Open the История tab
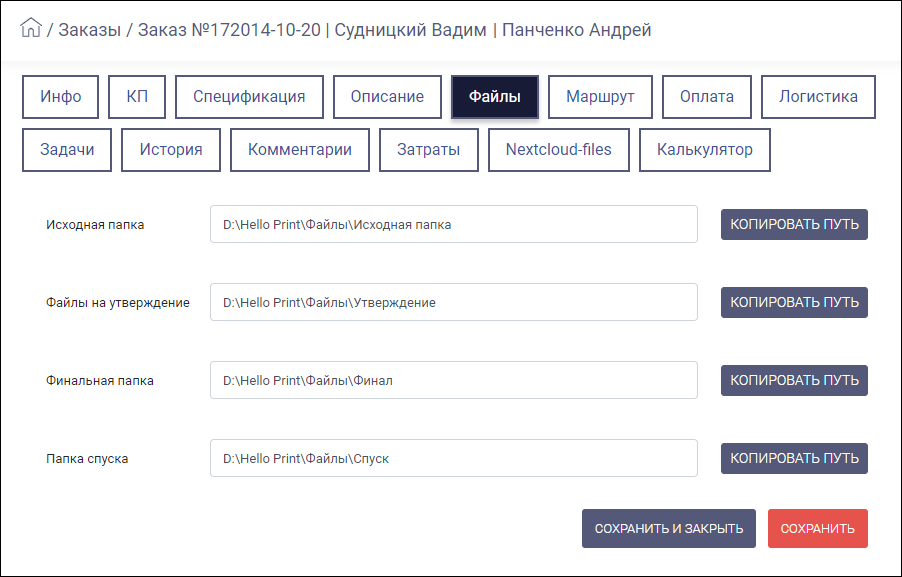The width and height of the screenshot is (902, 577). coord(171,150)
